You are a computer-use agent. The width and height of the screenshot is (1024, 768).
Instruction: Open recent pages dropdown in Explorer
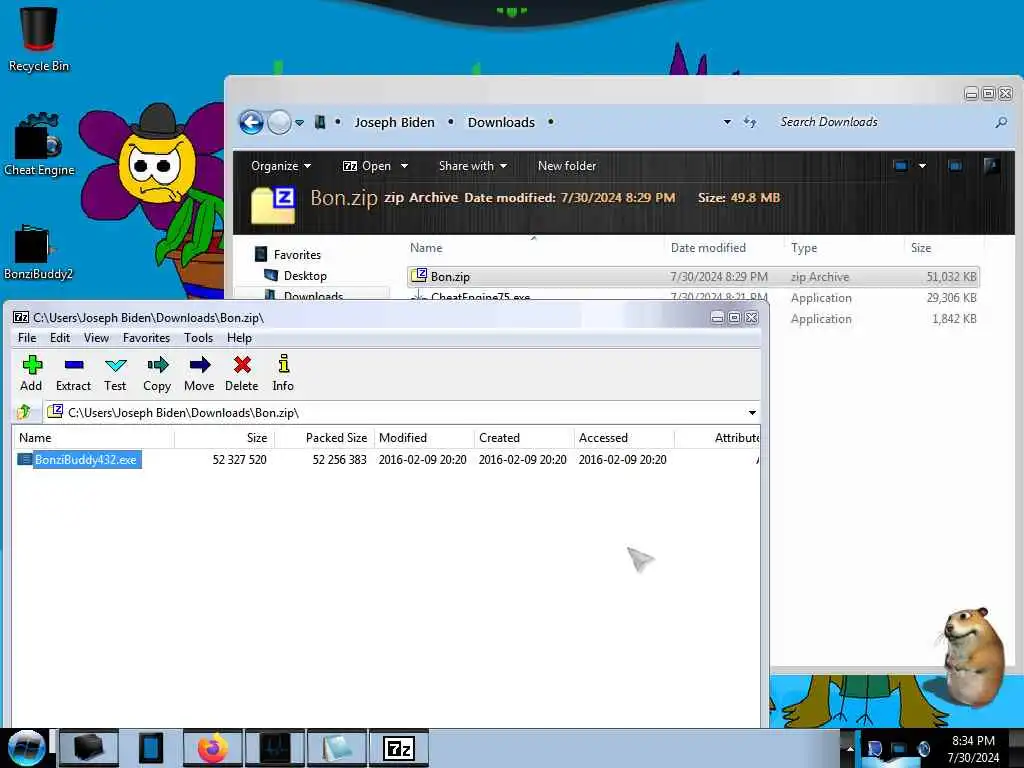point(299,122)
